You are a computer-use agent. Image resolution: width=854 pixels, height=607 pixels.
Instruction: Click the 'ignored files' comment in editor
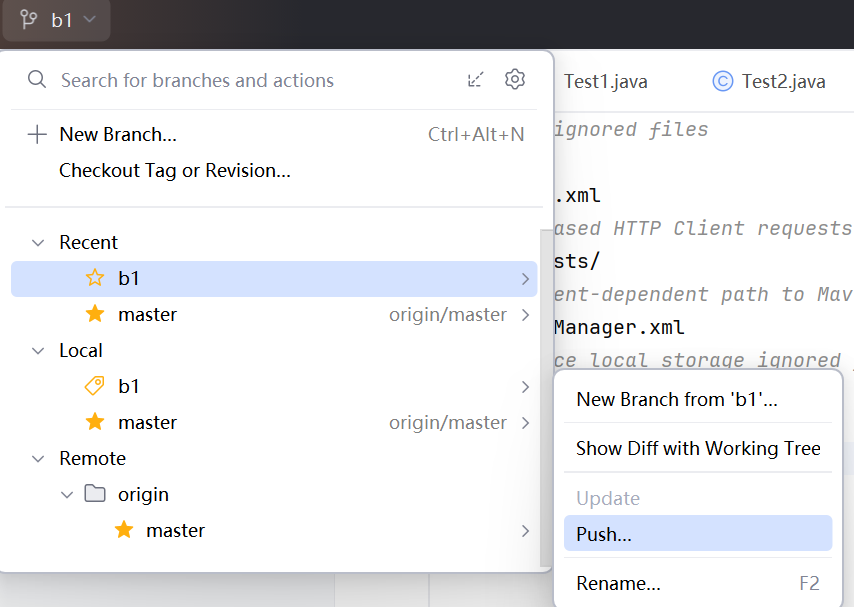631,129
